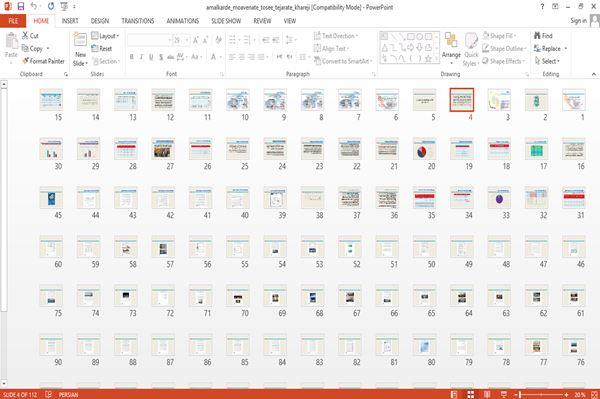
Task: Cut the selected slide
Action: tap(30, 36)
